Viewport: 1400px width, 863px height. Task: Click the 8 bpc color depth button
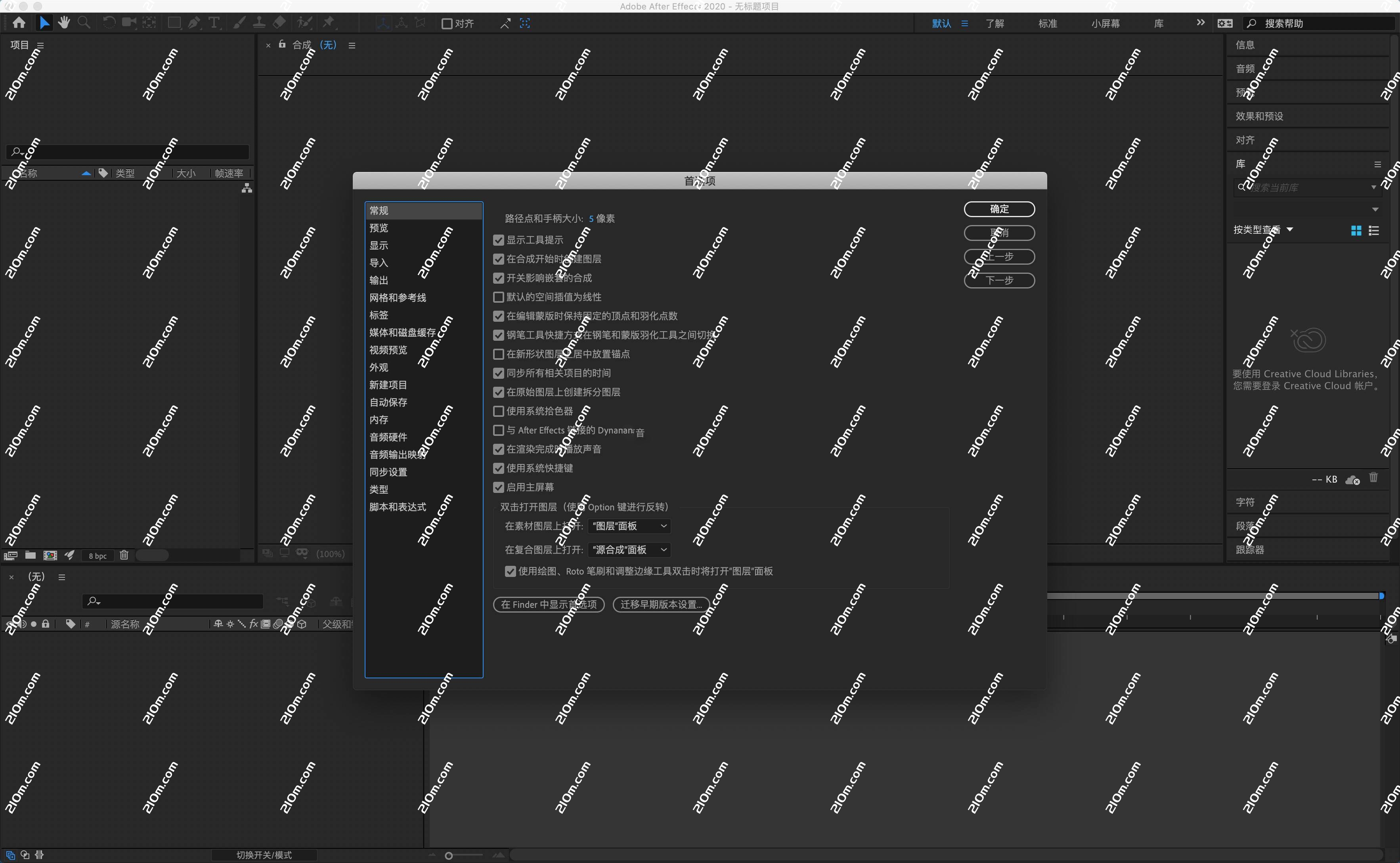click(98, 556)
